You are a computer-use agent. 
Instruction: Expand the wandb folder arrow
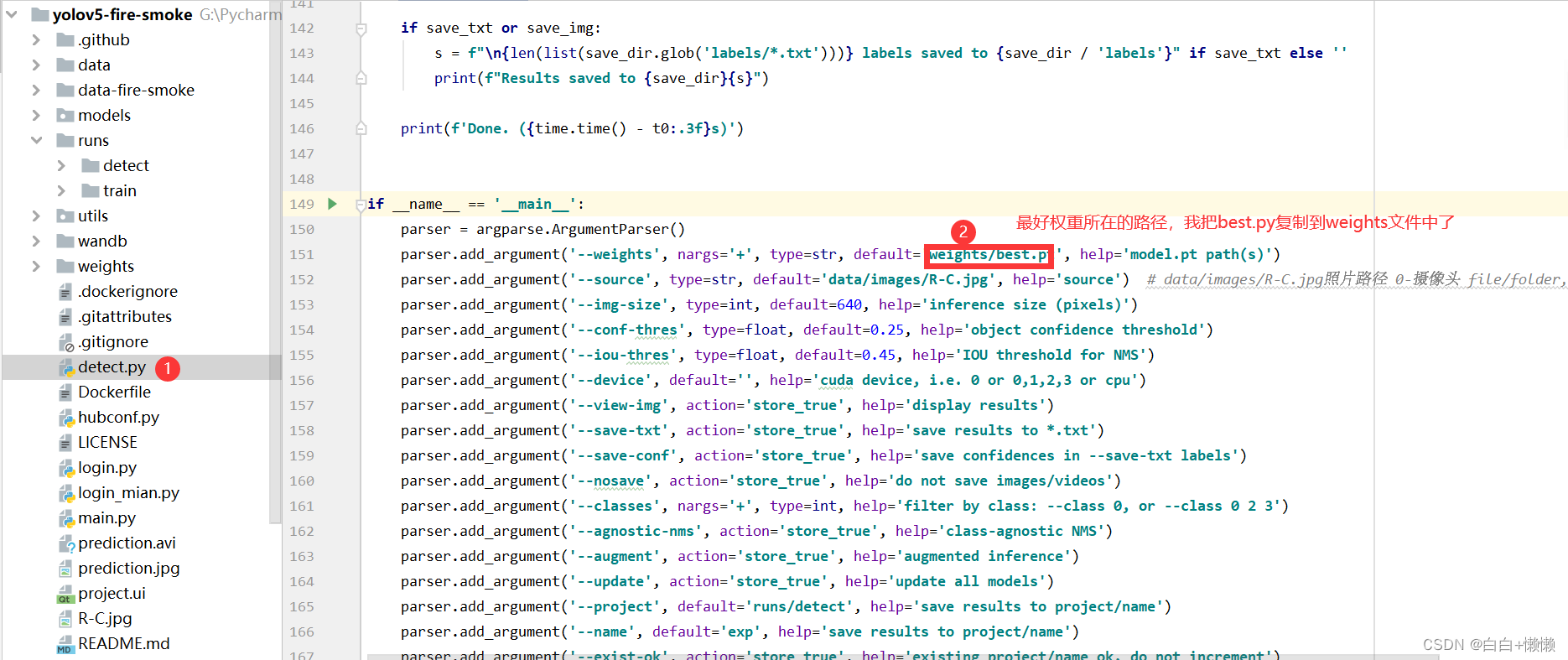[x=36, y=241]
